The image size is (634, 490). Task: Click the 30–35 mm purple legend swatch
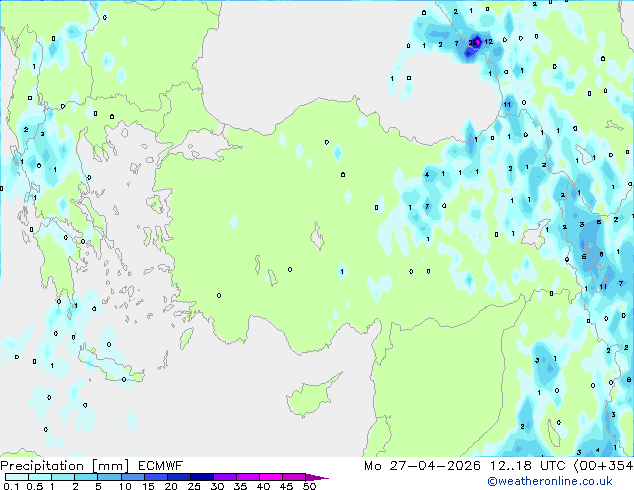pos(224,477)
